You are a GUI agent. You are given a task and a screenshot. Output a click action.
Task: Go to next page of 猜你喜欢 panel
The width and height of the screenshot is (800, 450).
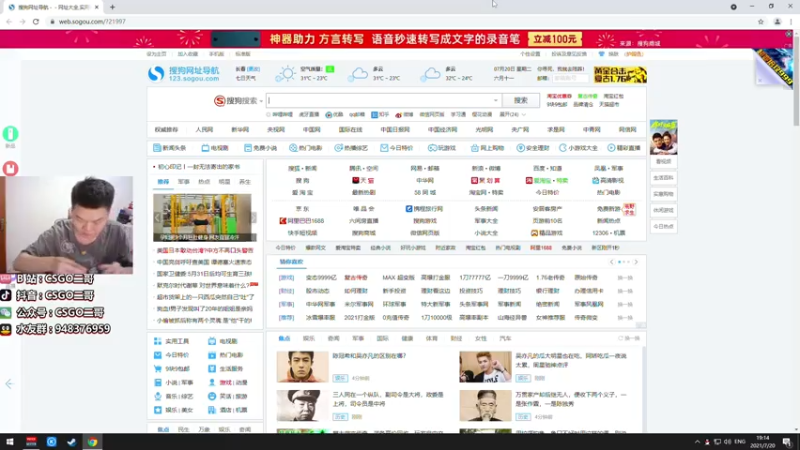pos(636,262)
